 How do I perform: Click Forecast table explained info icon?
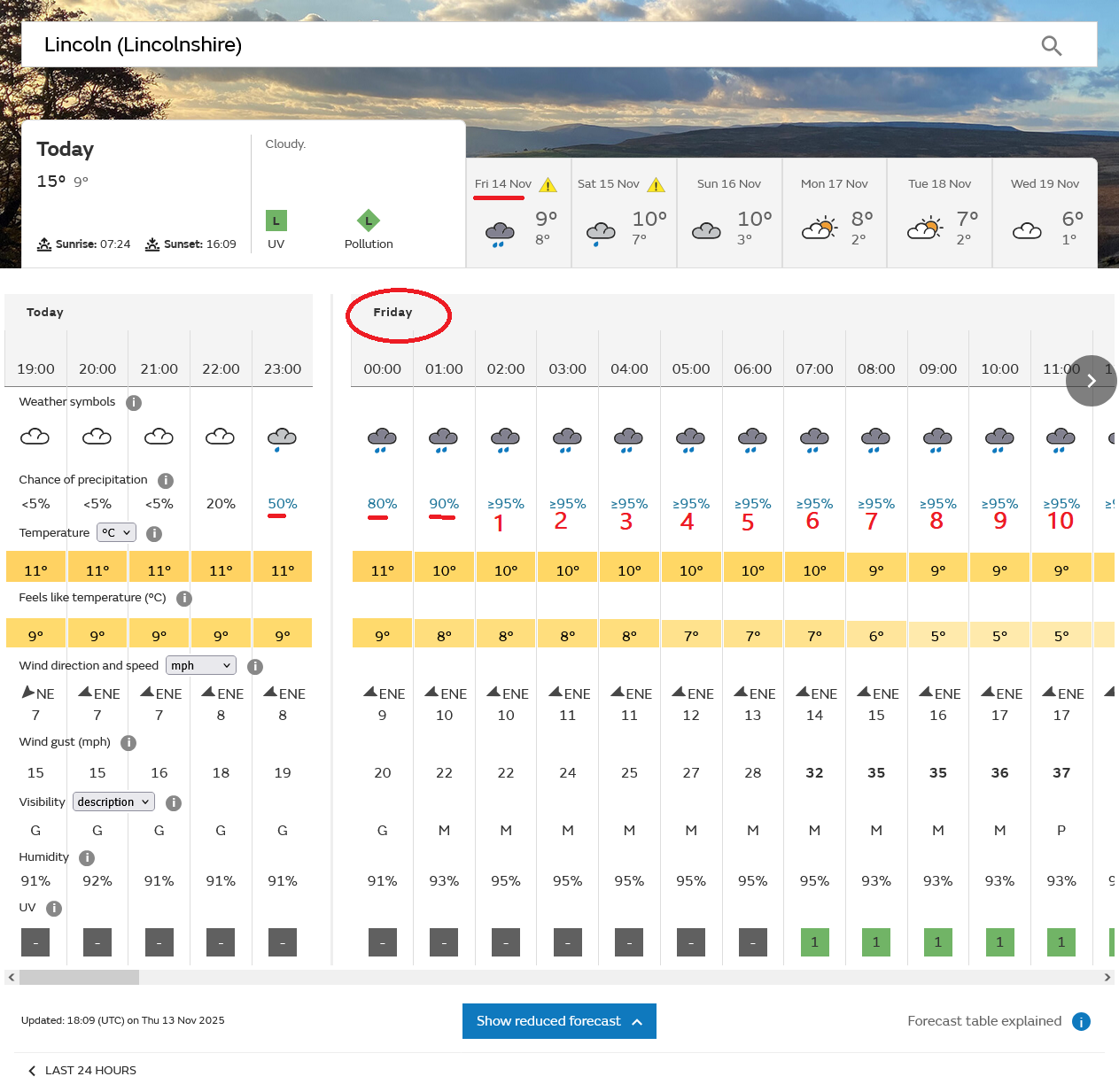pyautogui.click(x=1081, y=1022)
